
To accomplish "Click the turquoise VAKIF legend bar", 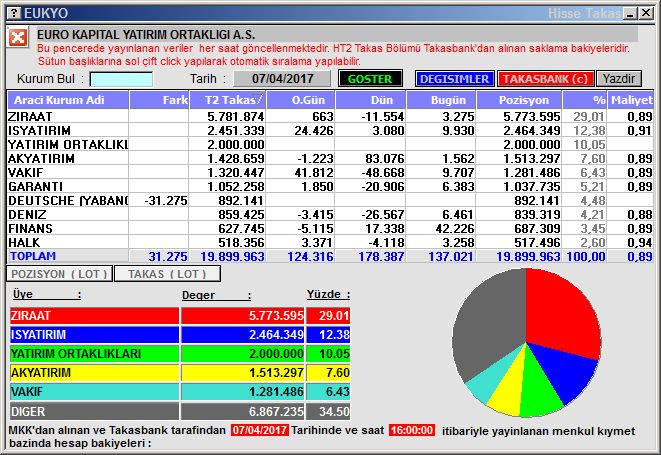I will click(94, 391).
